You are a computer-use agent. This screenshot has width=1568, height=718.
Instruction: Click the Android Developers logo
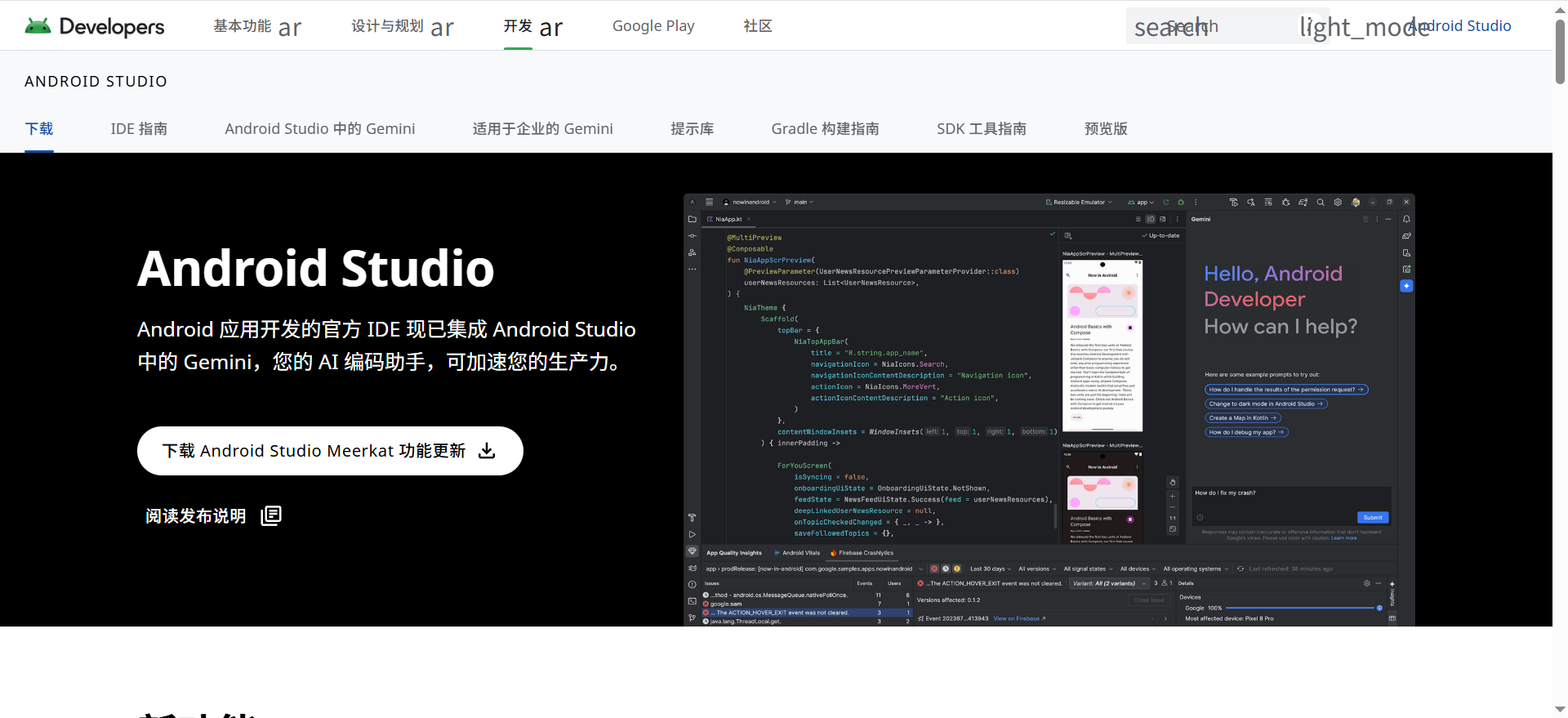(x=94, y=26)
